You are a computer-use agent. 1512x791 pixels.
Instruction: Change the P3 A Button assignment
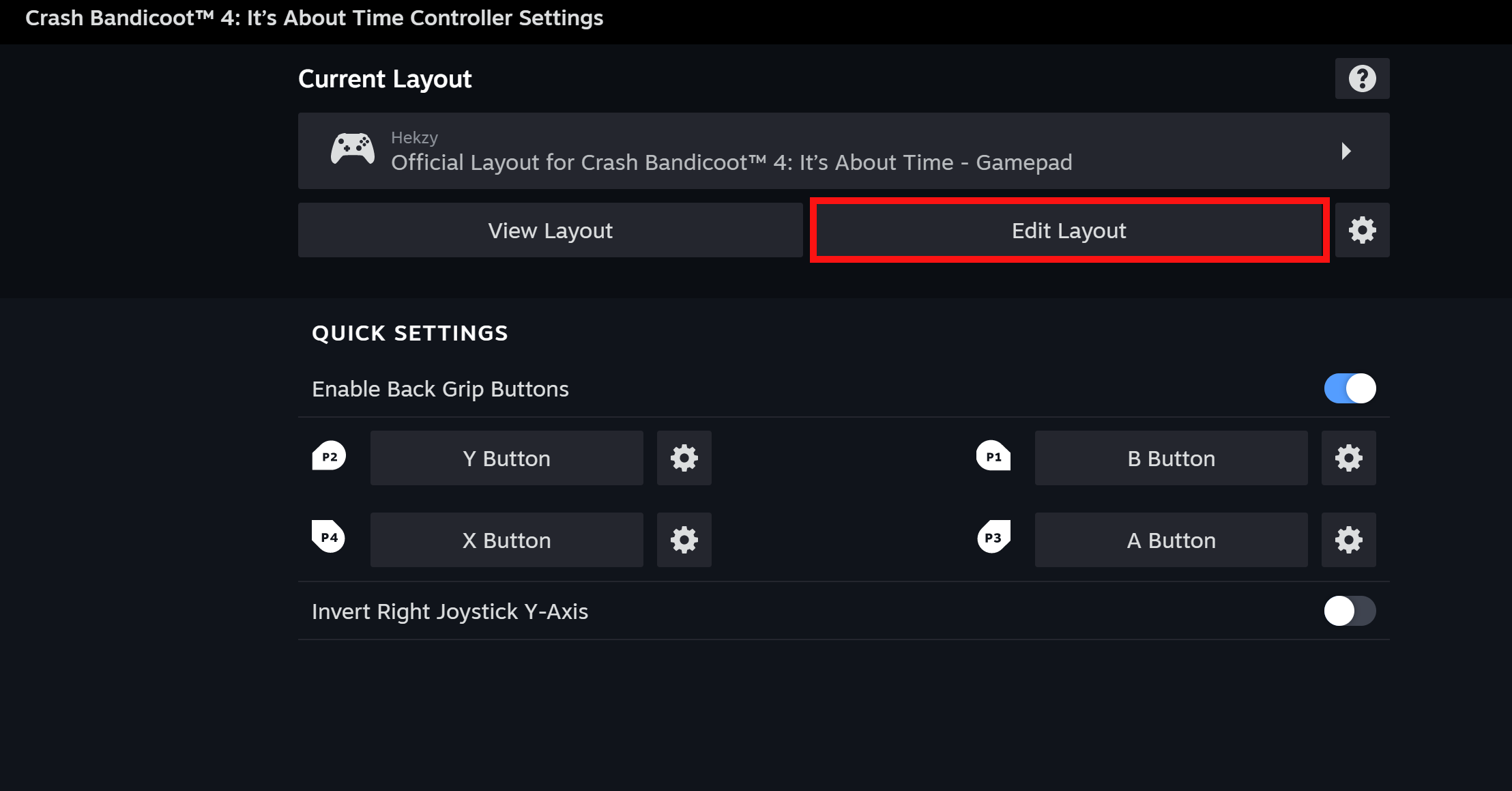tap(1171, 540)
